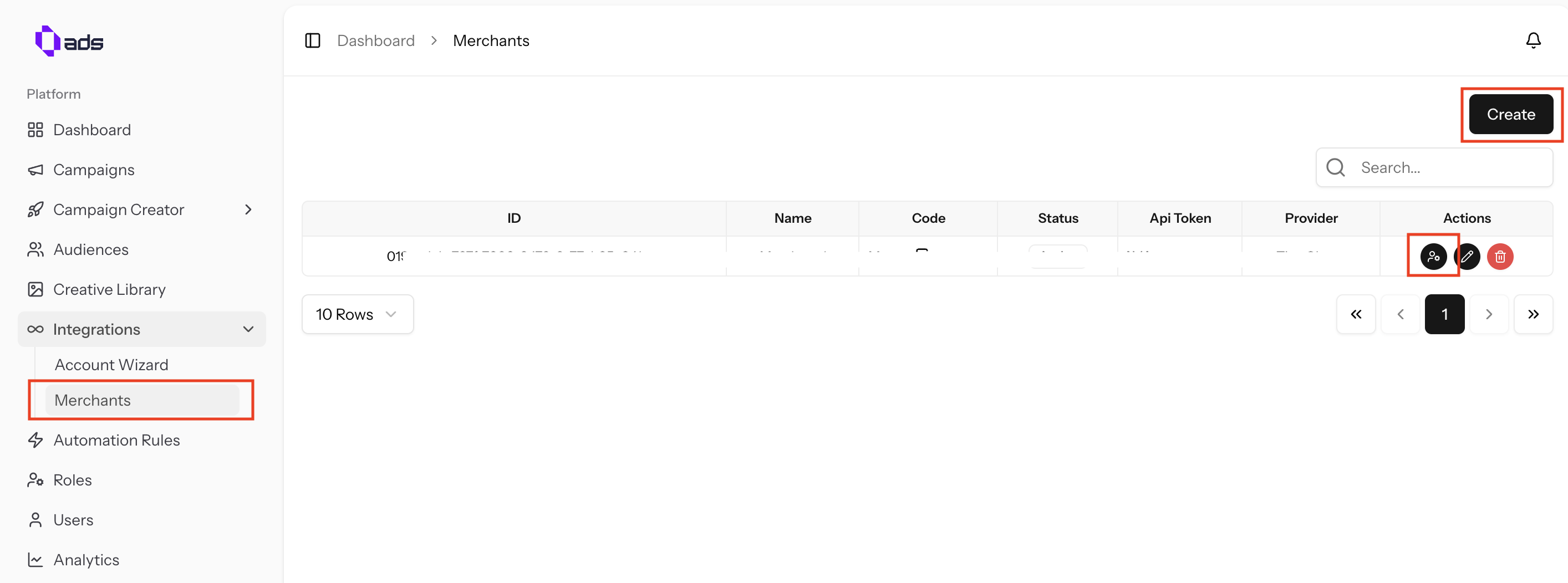Open the notification bell

[1533, 40]
